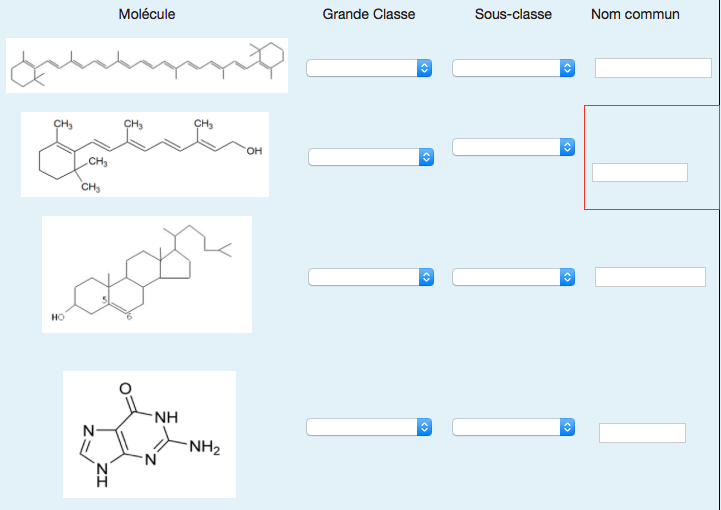Open Sous-classe dropdown for guanine molecule
The image size is (721, 510).
click(x=514, y=427)
